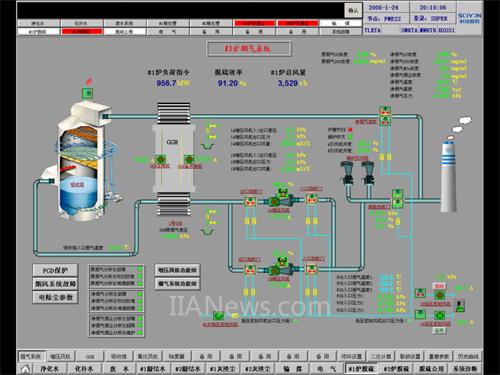500x375 pixels.
Task: Open the 烟风系统故障 button
Action: point(55,284)
